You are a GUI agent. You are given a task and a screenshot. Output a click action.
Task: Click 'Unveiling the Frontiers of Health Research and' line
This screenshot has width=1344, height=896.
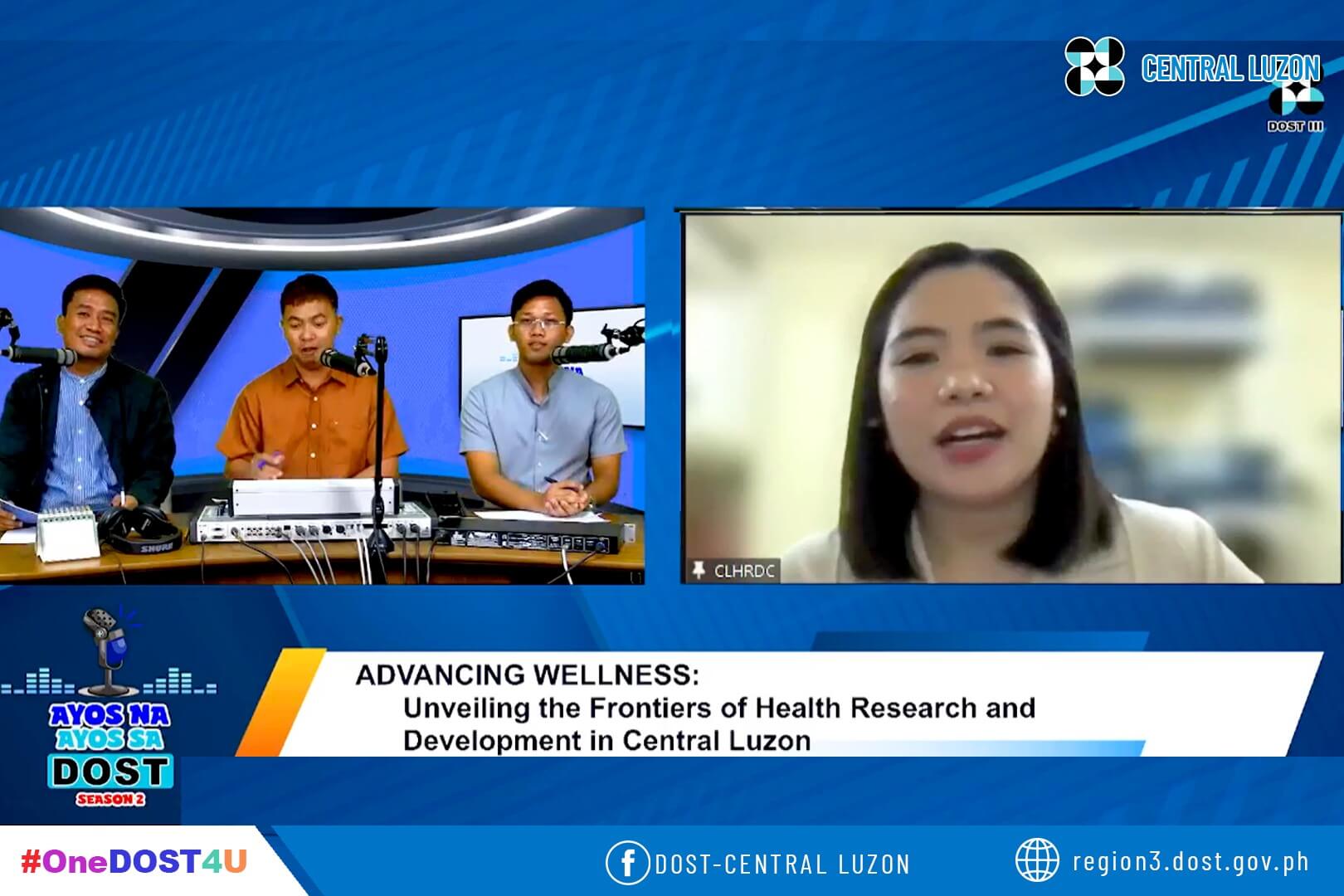point(719,708)
